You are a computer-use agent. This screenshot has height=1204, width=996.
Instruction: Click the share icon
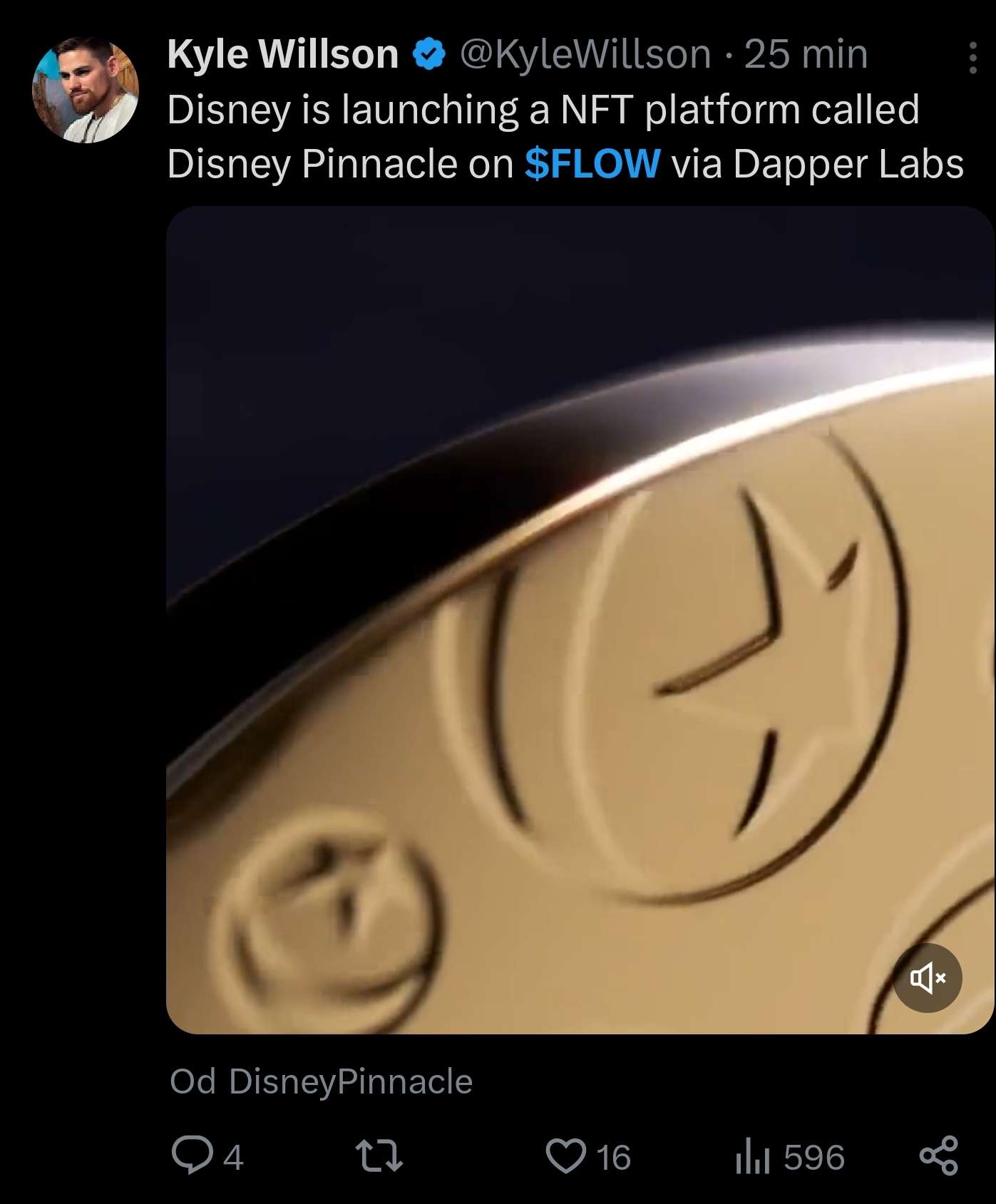coord(939,1156)
